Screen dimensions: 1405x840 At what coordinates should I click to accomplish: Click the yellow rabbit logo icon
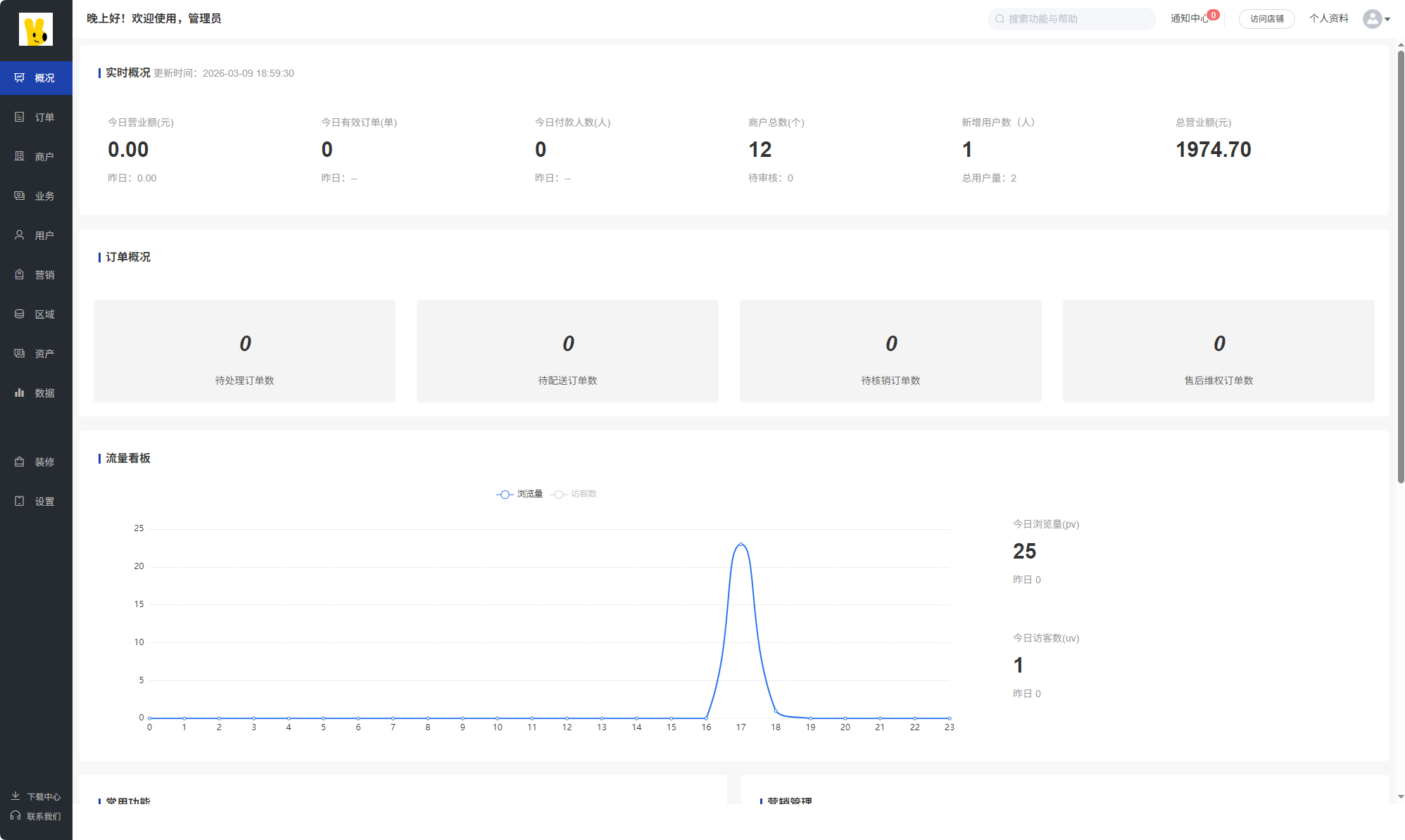(35, 30)
